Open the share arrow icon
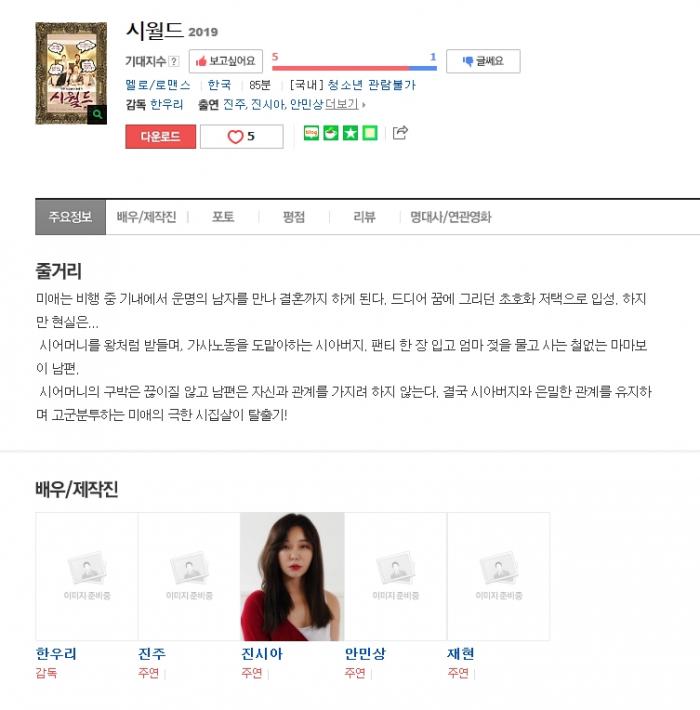This screenshot has width=700, height=710. tap(400, 133)
